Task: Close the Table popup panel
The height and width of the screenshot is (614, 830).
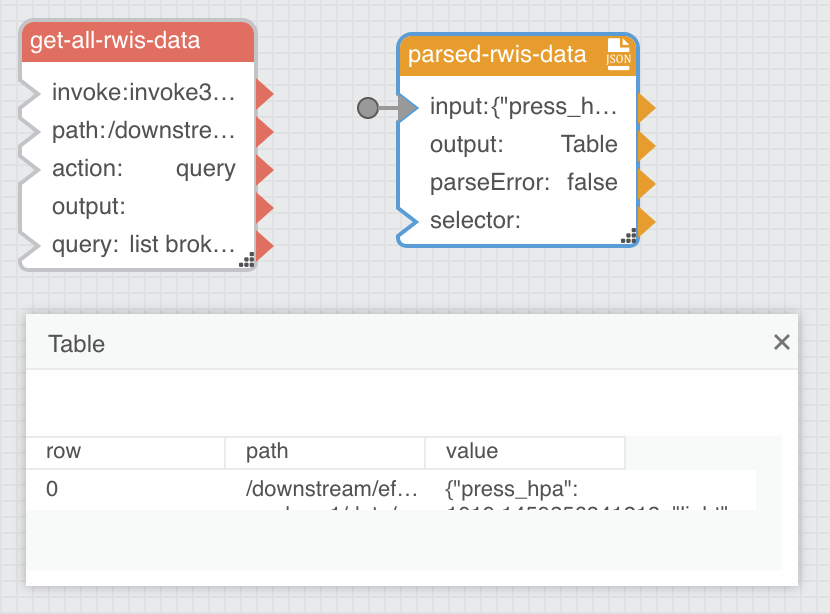Action: pos(781,342)
